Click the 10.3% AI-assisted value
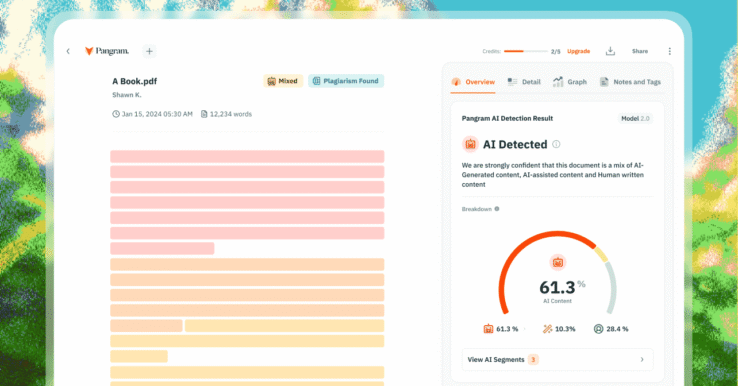 (x=565, y=329)
